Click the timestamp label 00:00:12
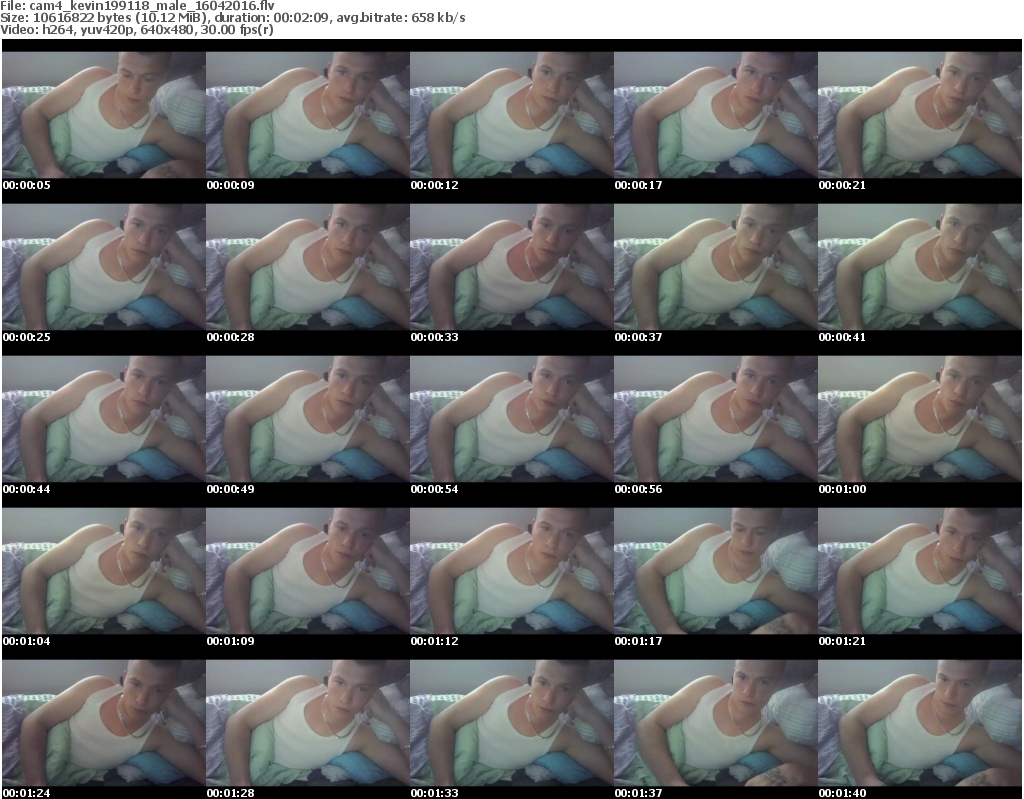This screenshot has width=1024, height=799. (x=434, y=186)
